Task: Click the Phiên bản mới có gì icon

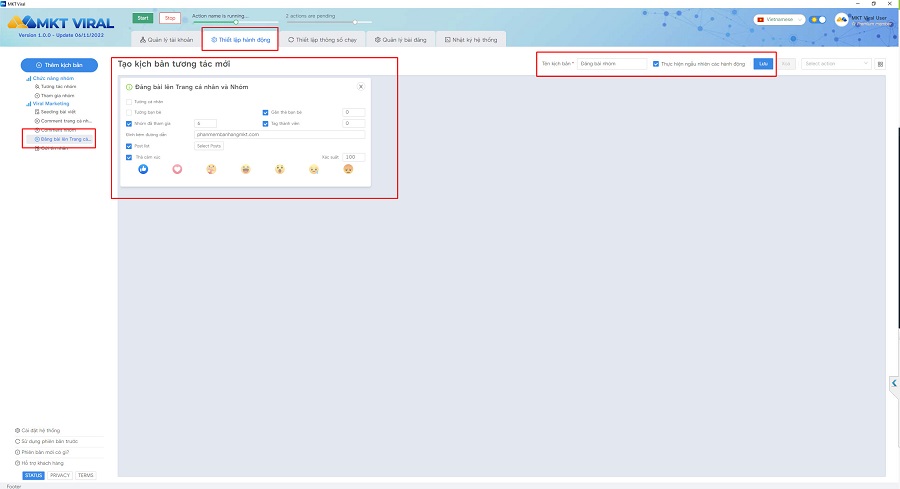Action: (17, 452)
